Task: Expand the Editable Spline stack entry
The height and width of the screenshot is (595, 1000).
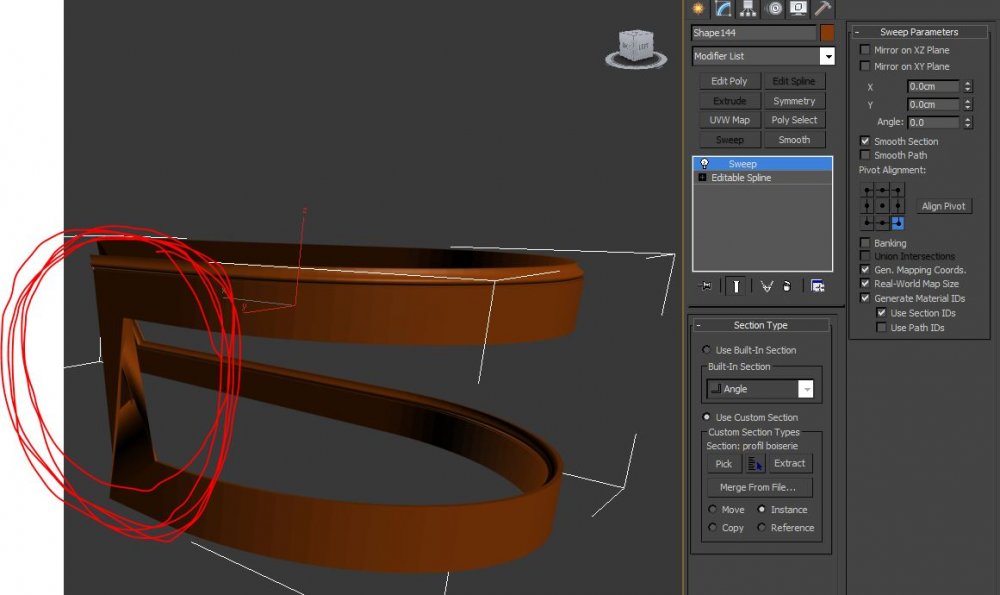Action: click(702, 178)
